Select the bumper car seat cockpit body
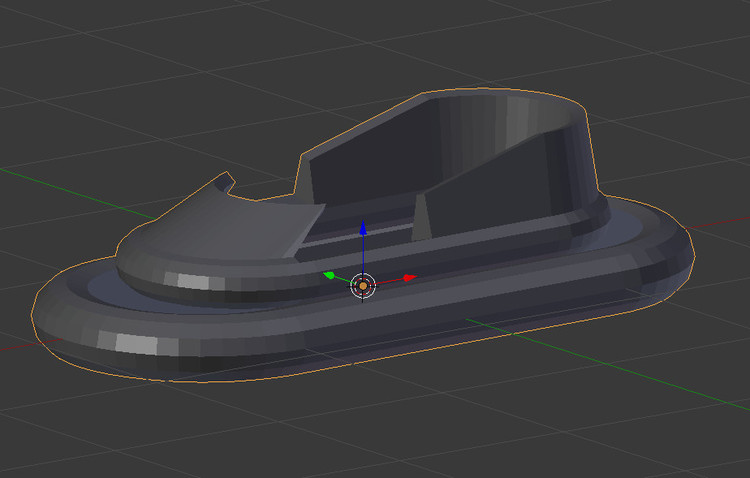Screen dimensions: 750x478 point(450,163)
